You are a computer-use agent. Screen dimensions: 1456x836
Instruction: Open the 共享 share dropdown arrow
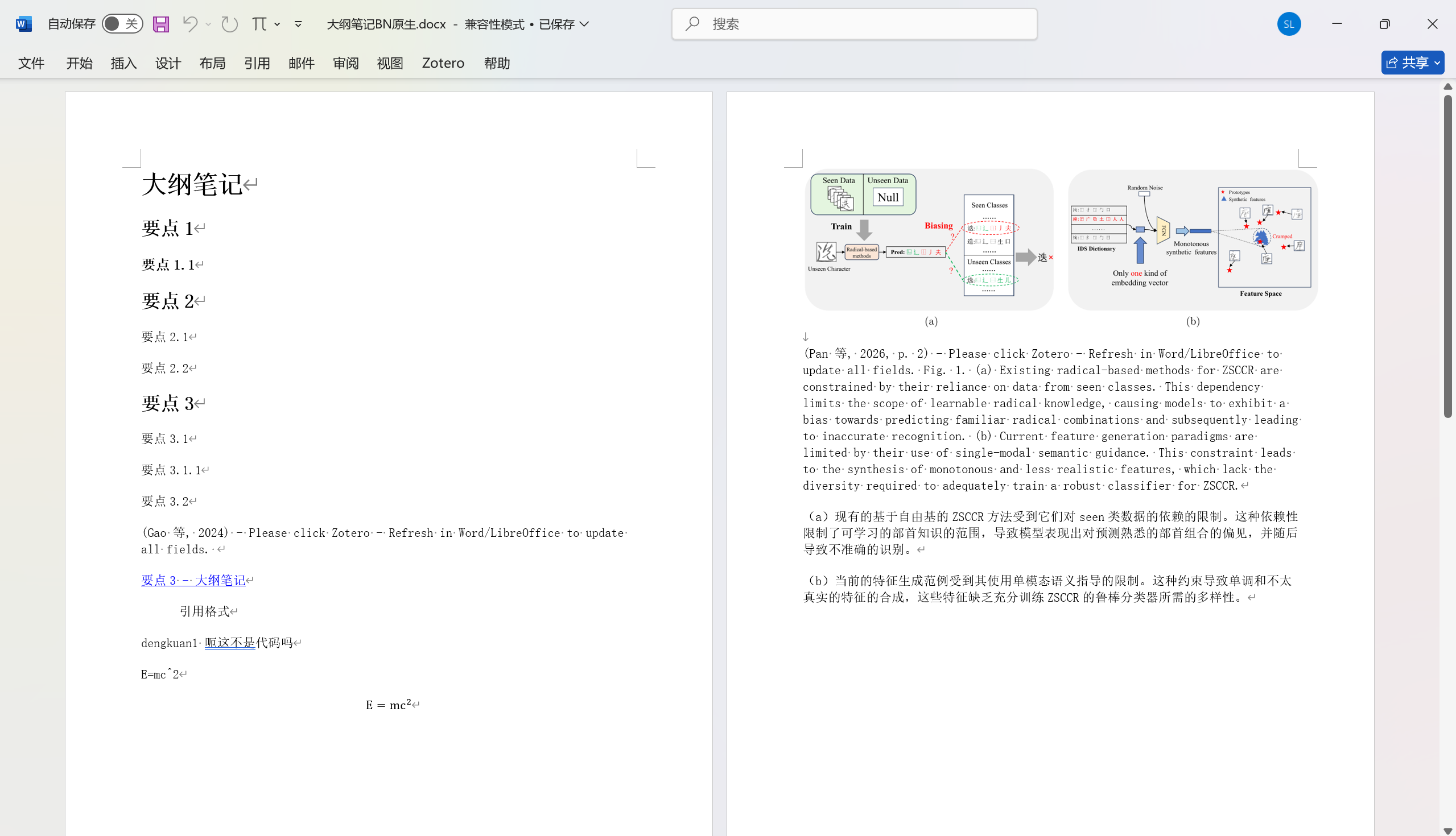[x=1437, y=63]
